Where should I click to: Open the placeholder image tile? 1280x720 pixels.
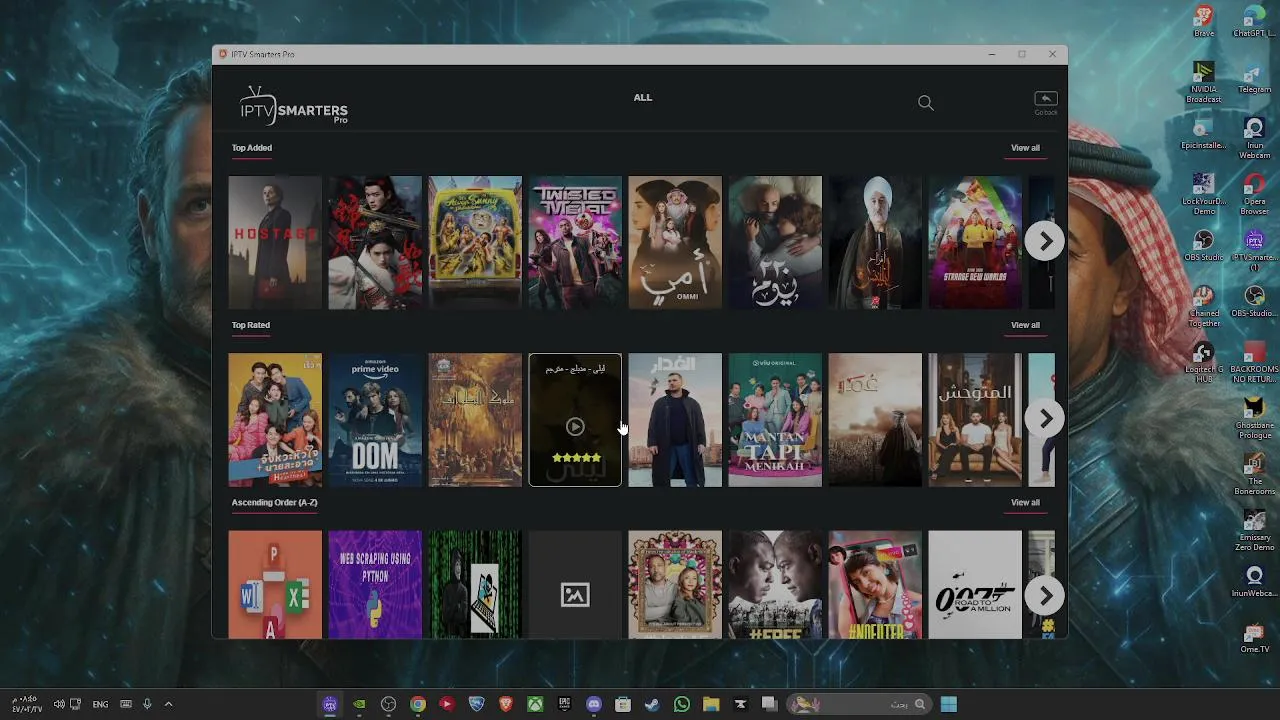[x=575, y=585]
